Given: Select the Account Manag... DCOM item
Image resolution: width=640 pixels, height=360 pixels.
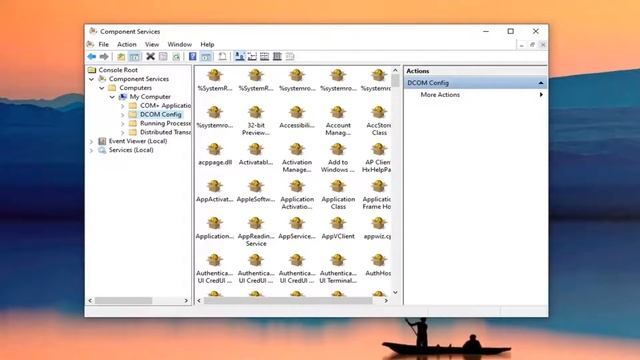Looking at the screenshot, I should point(338,120).
